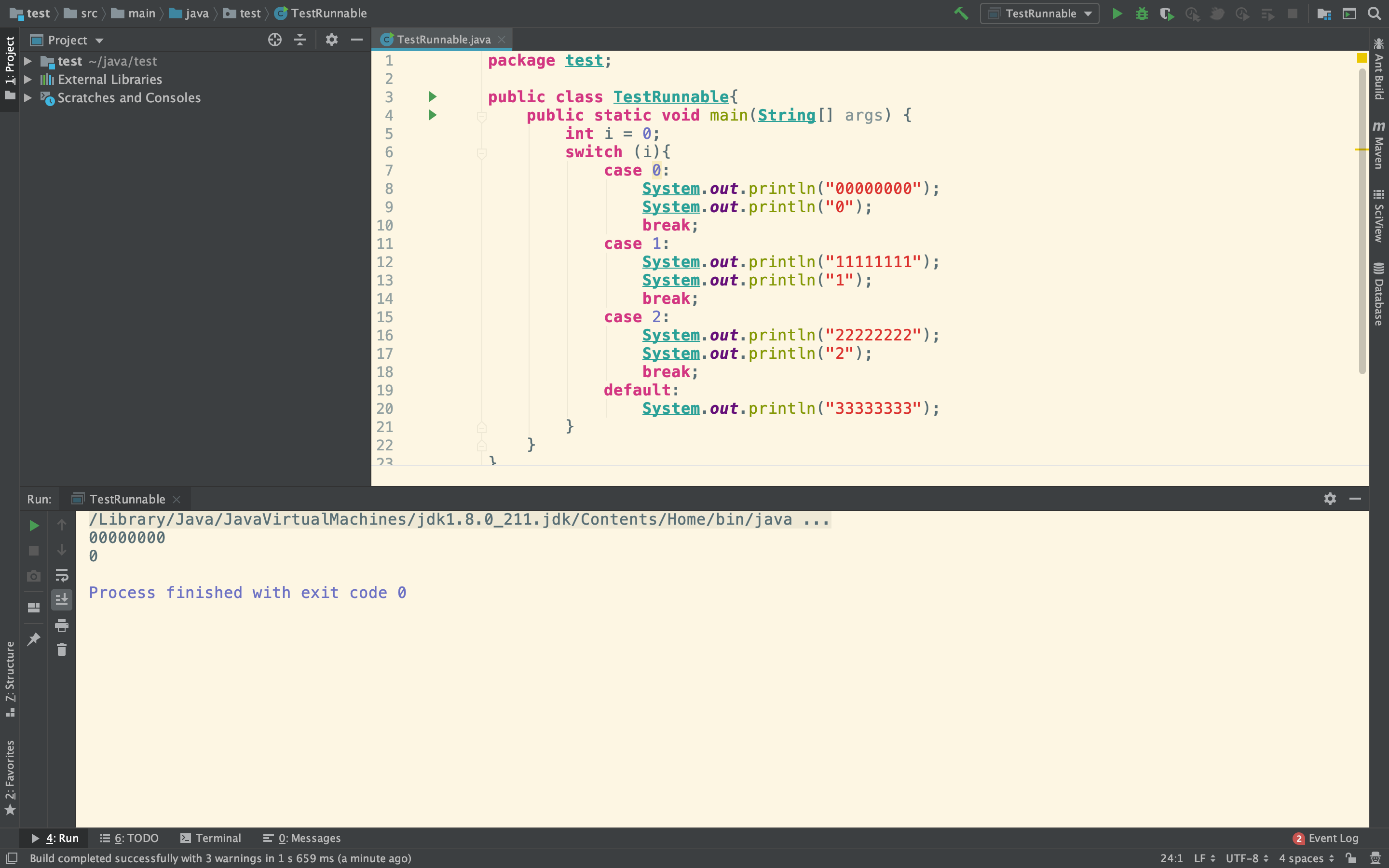
Task: Click the Build project hammer icon
Action: click(961, 13)
